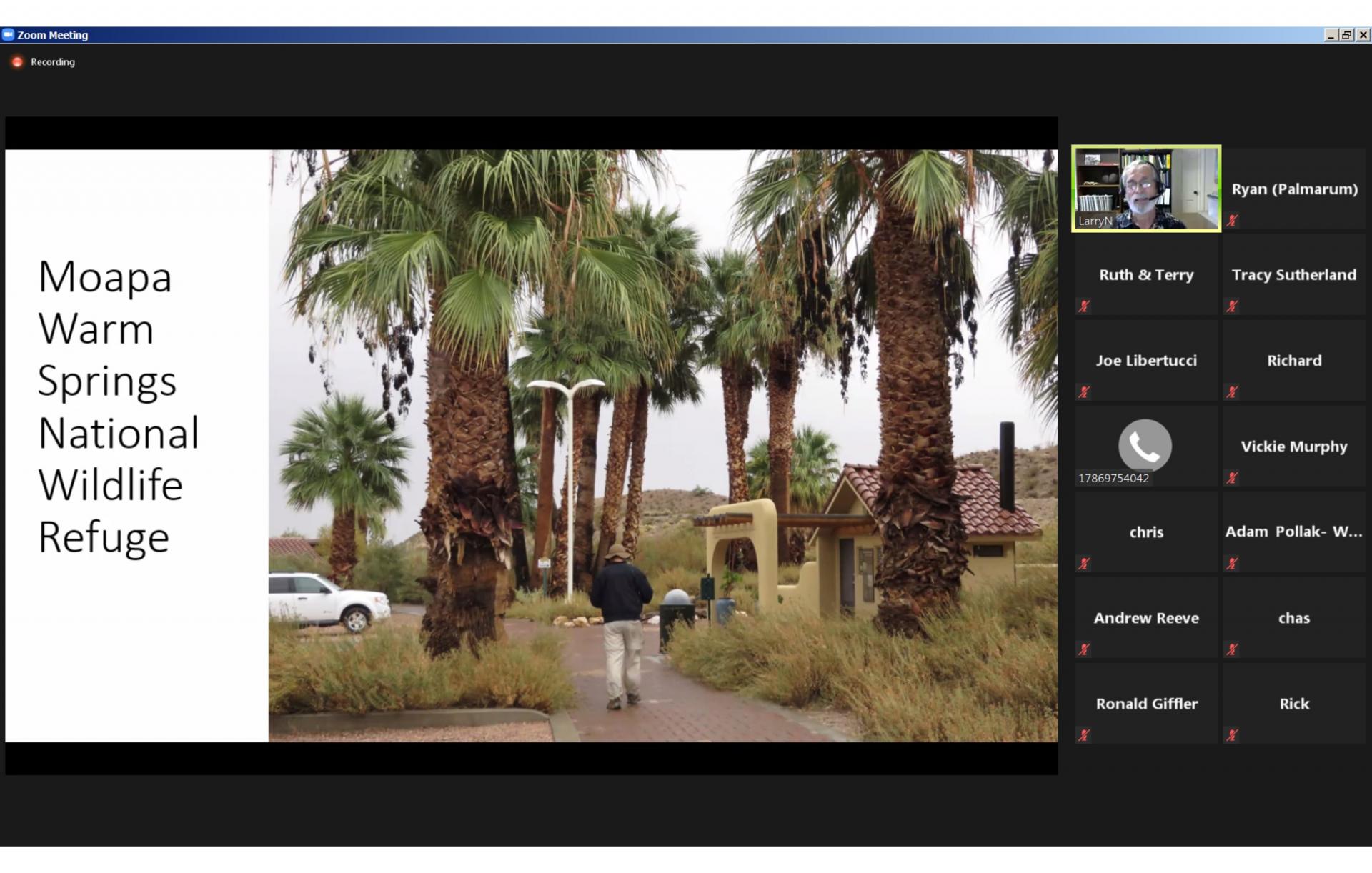1372x873 pixels.
Task: Click muted mic icon on Joe Libertucci tile
Action: 1084,392
